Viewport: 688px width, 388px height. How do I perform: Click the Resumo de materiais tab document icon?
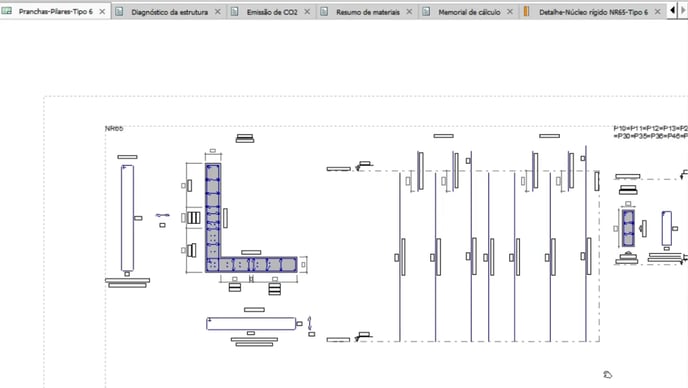click(x=324, y=12)
